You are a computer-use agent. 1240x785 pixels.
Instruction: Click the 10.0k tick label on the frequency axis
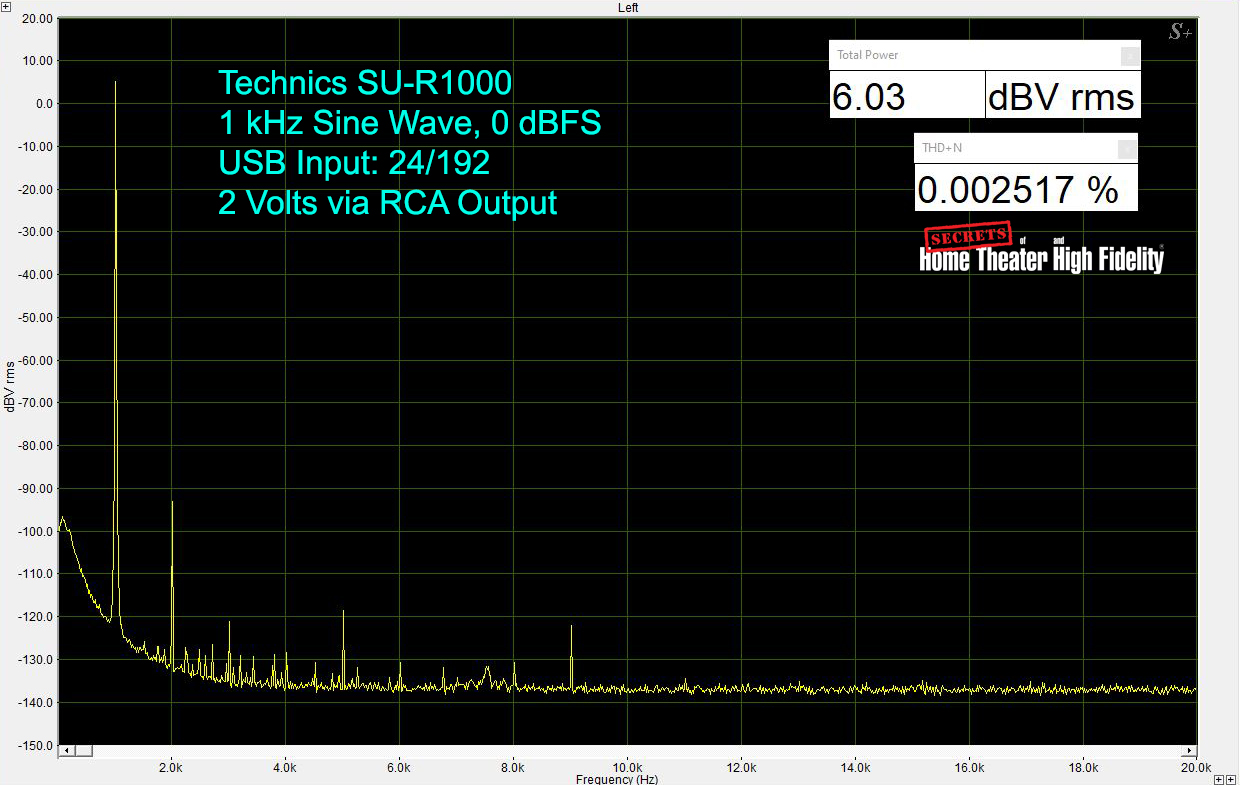click(627, 767)
